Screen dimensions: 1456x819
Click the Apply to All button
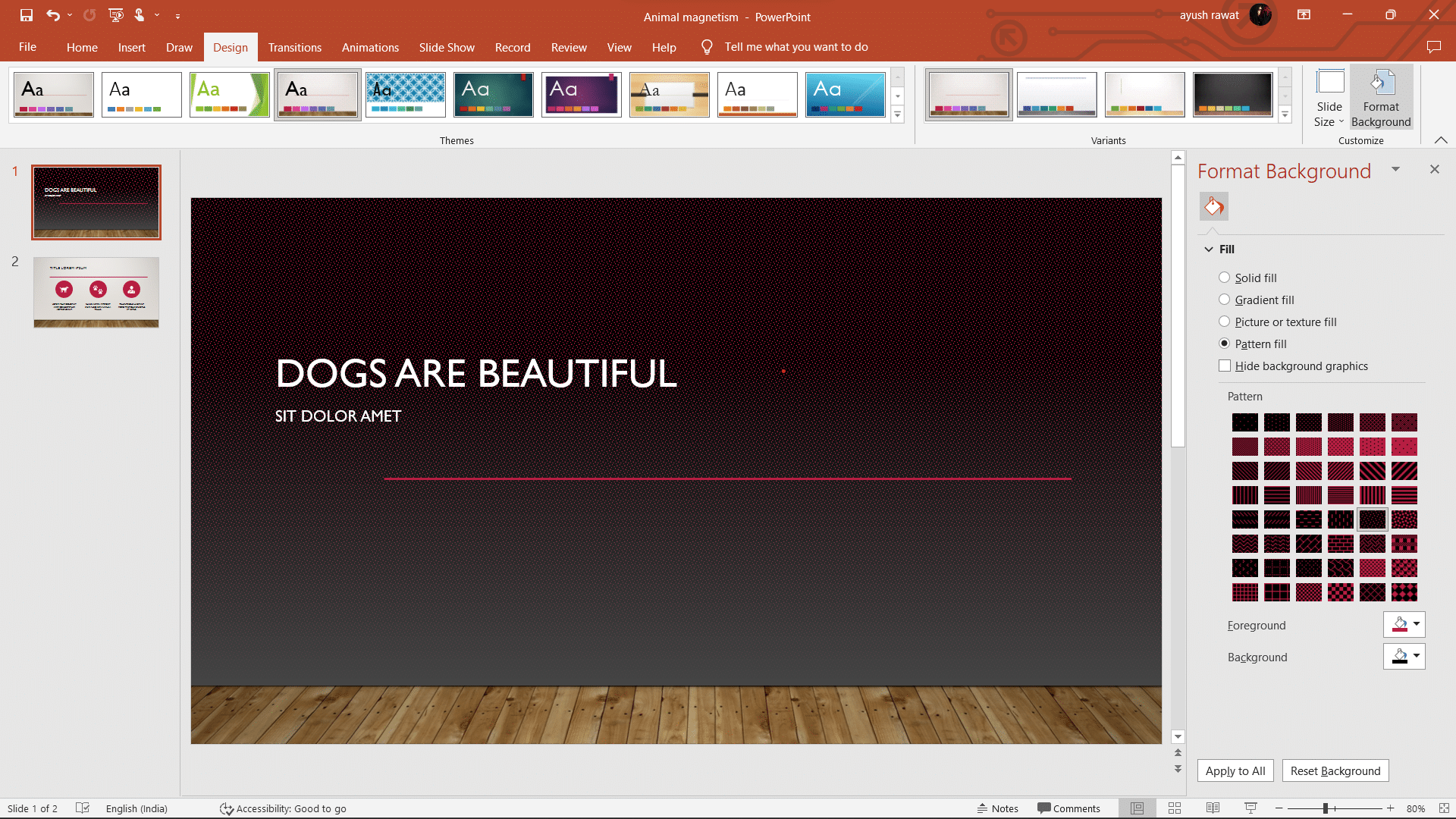click(x=1235, y=770)
